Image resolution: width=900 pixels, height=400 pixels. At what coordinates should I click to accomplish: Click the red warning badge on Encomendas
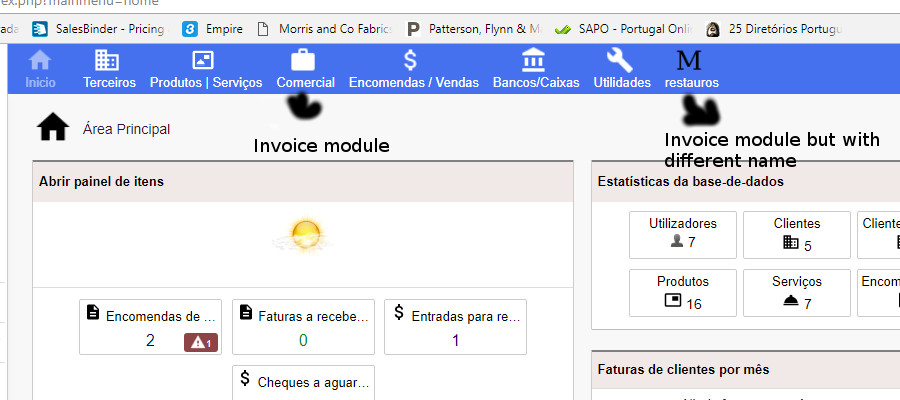(201, 343)
